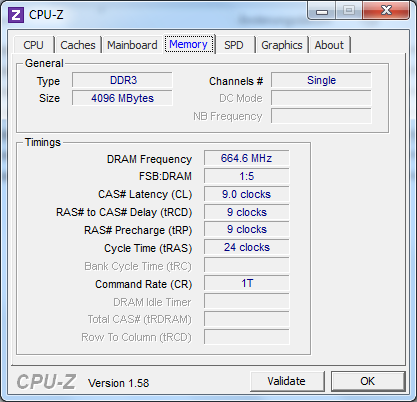
Task: Open the Caches tab
Action: (78, 45)
